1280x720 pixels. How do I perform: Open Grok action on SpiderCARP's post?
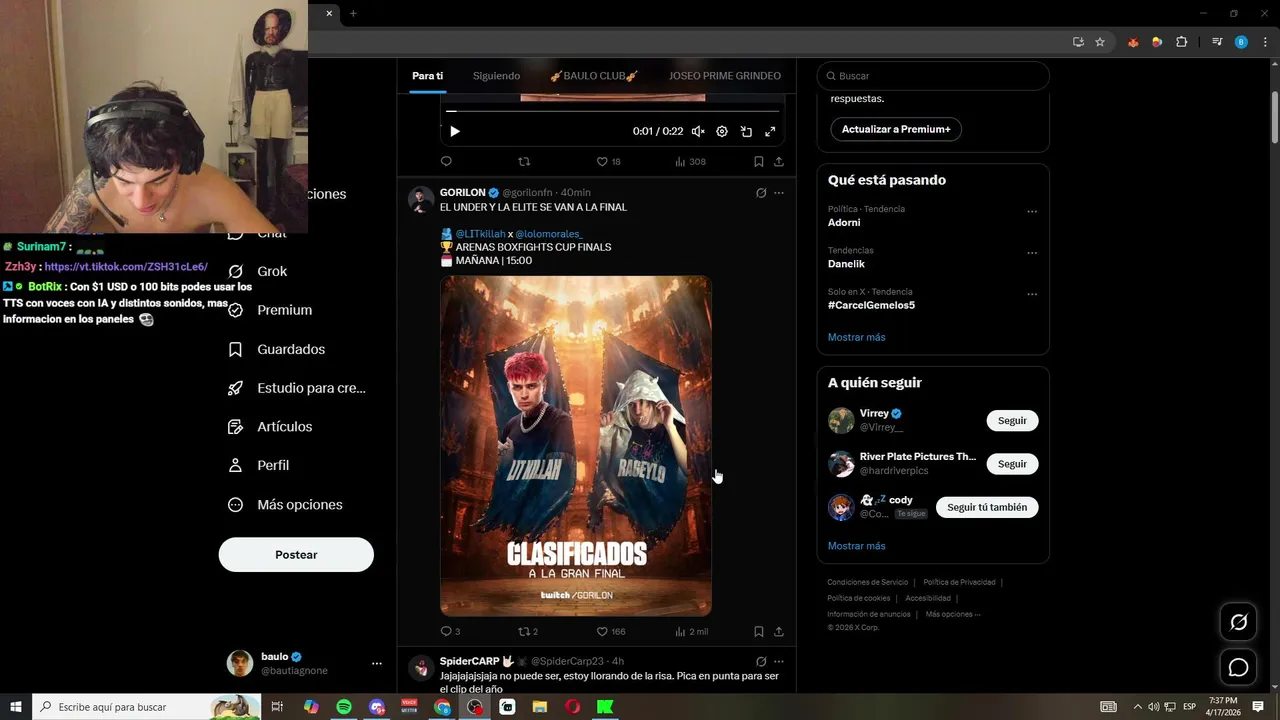tap(761, 661)
